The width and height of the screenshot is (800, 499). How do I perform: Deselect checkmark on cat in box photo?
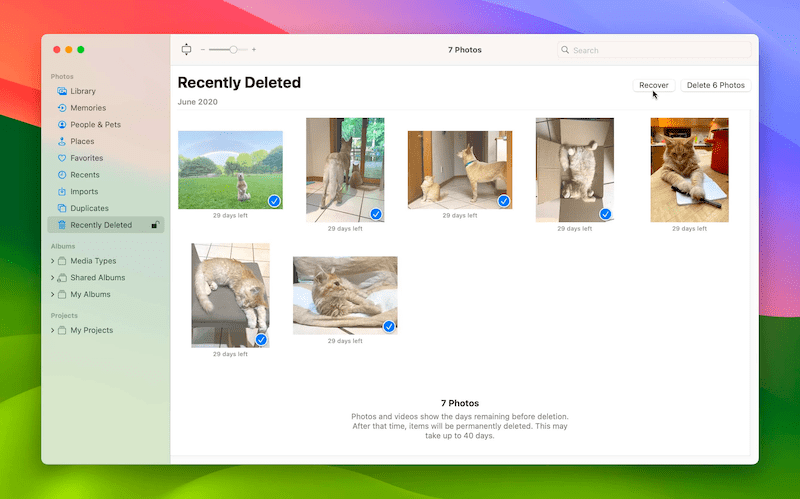click(x=606, y=214)
